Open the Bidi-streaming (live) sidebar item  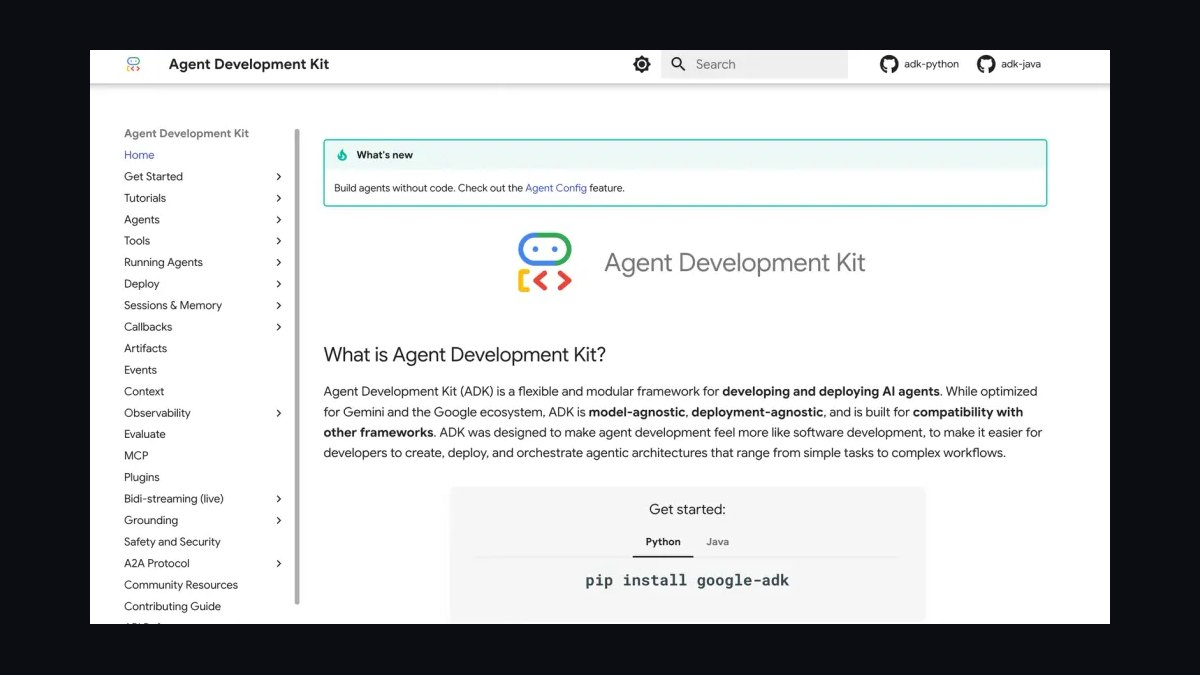click(174, 499)
